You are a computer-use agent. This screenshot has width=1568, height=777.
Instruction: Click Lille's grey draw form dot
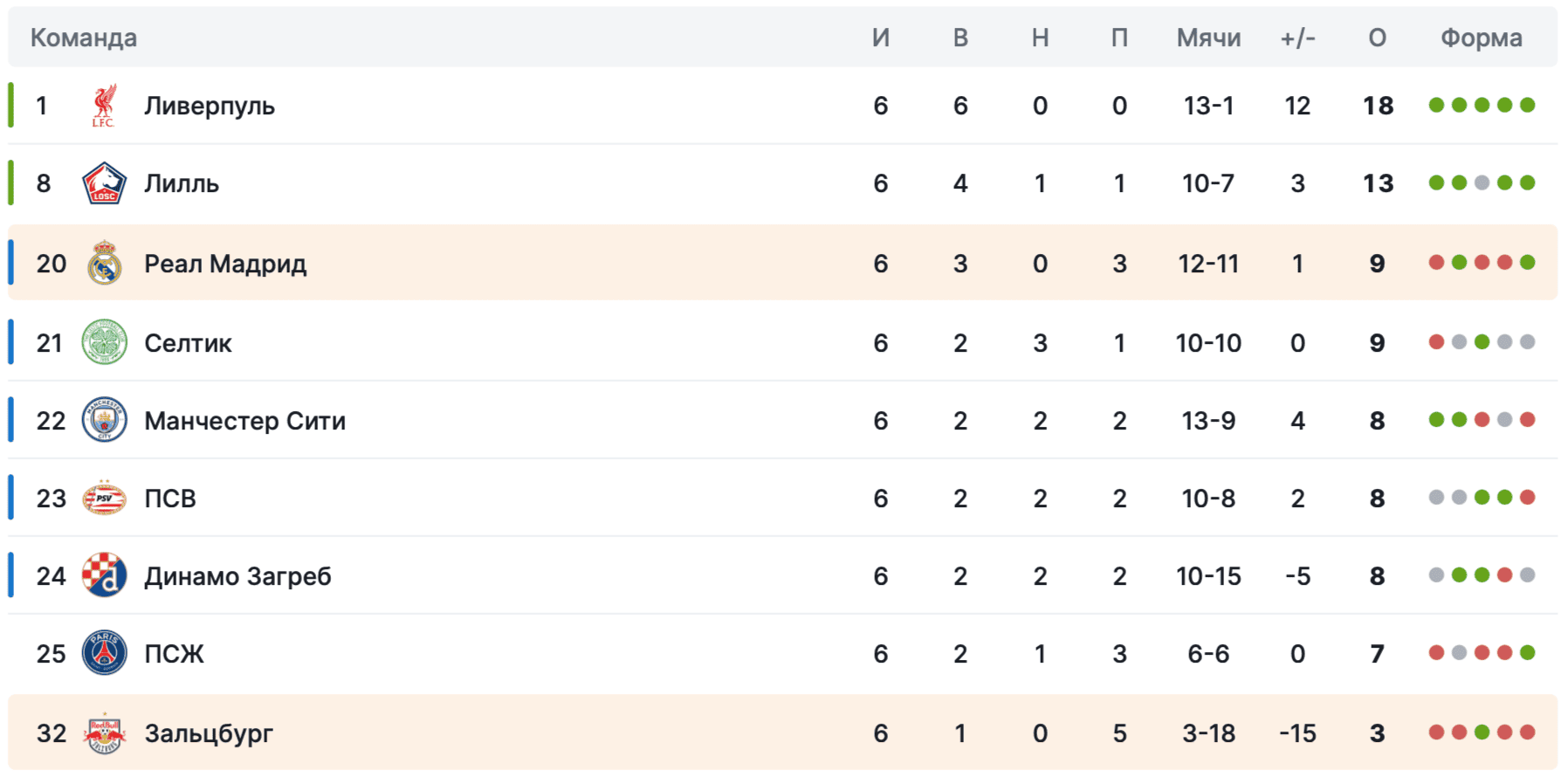click(x=1482, y=183)
